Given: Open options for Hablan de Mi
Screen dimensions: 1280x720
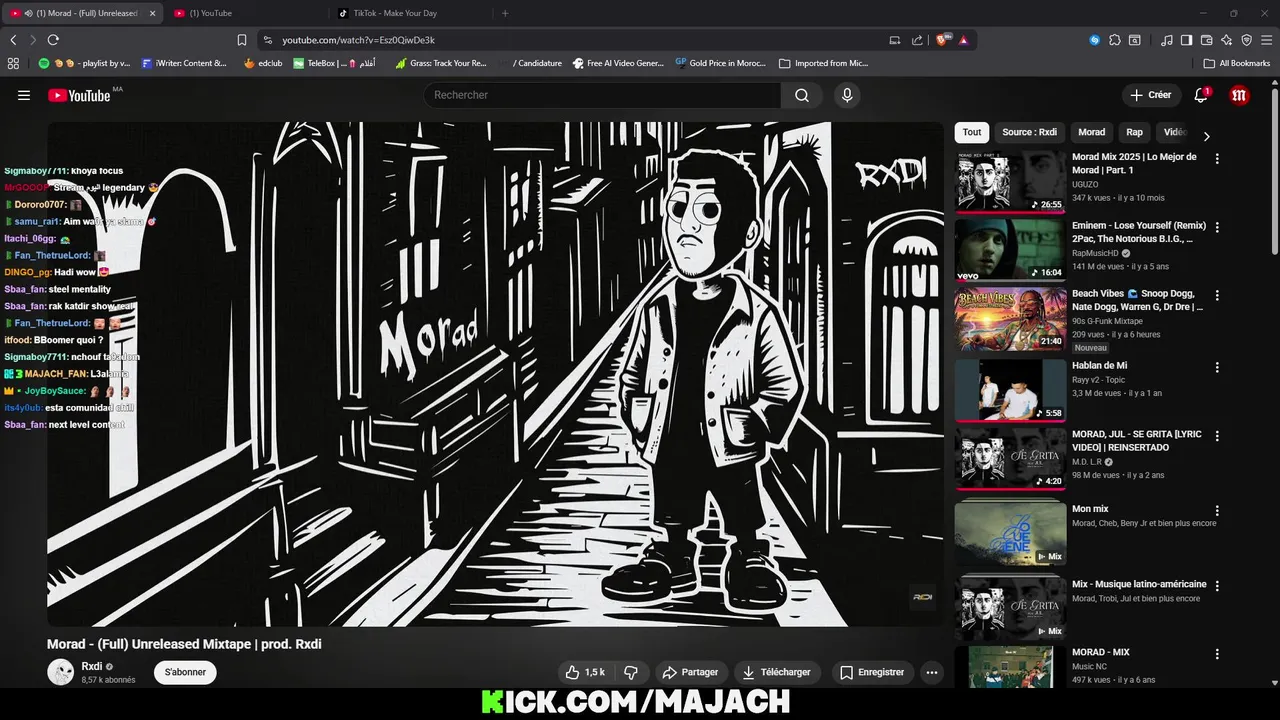Looking at the screenshot, I should click(1217, 367).
